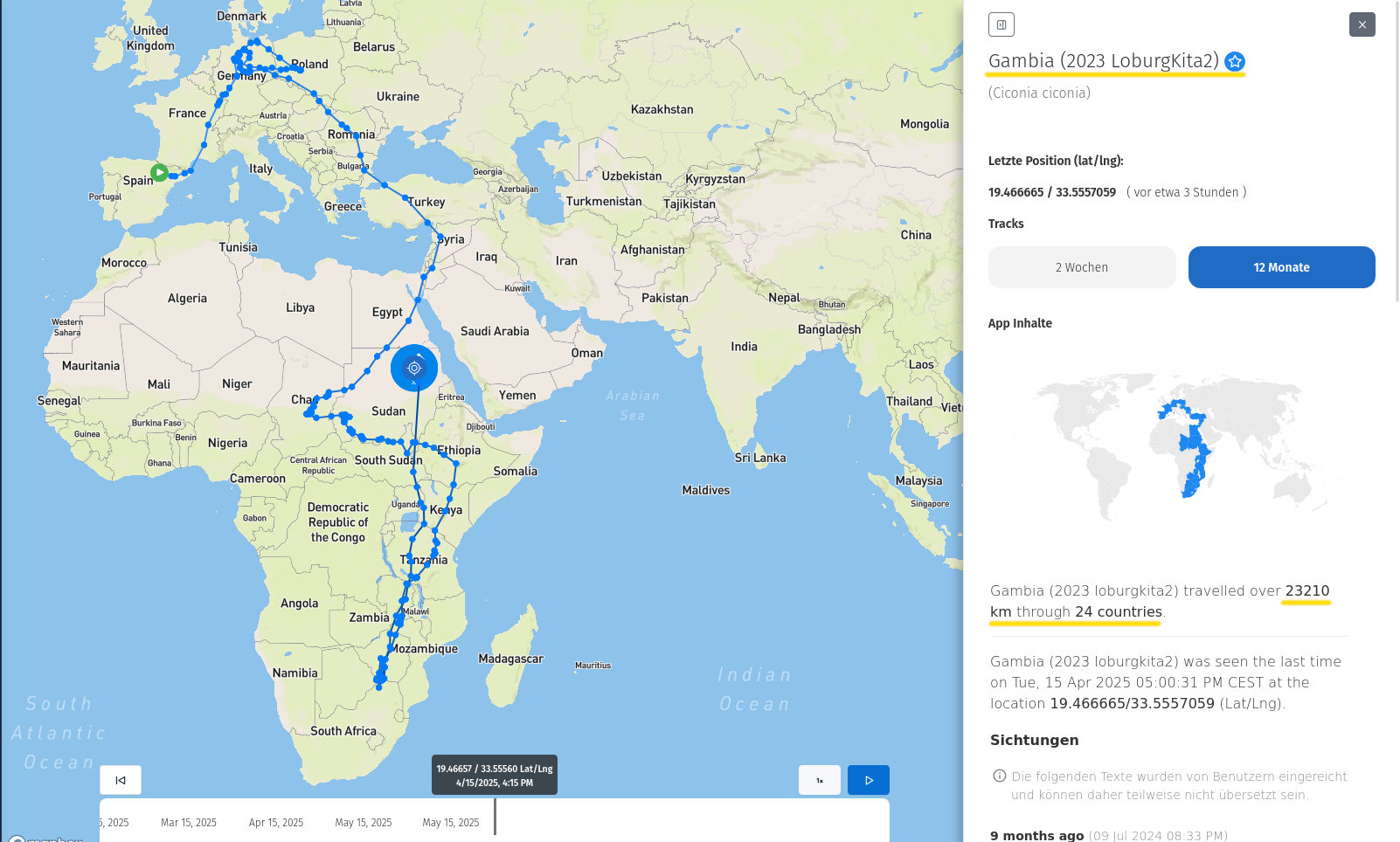Skip track playback back to start
Viewport: 1400px width, 842px height.
121,780
